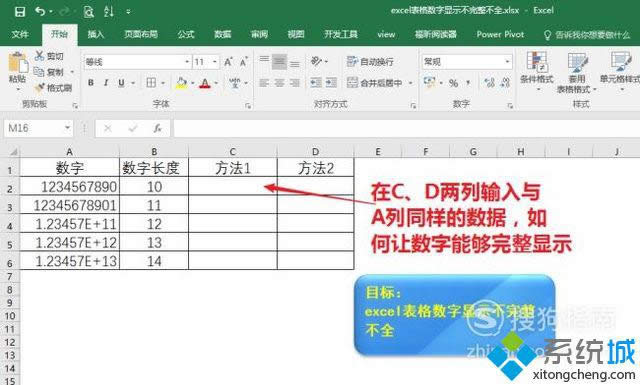Screen dimensions: 640x385
Task: Switch to the Insert (插入) tab
Action: click(x=96, y=34)
